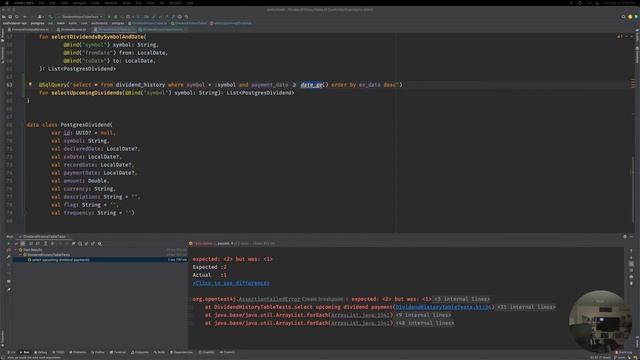The width and height of the screenshot is (640, 360).
Task: Click PostgresDividend class name on line 68
Action: coord(85,124)
